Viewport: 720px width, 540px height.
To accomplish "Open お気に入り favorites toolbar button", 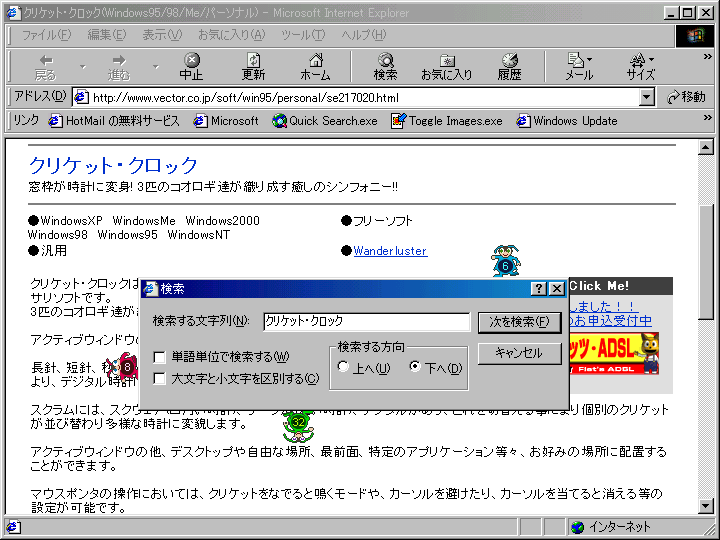I will 447,67.
